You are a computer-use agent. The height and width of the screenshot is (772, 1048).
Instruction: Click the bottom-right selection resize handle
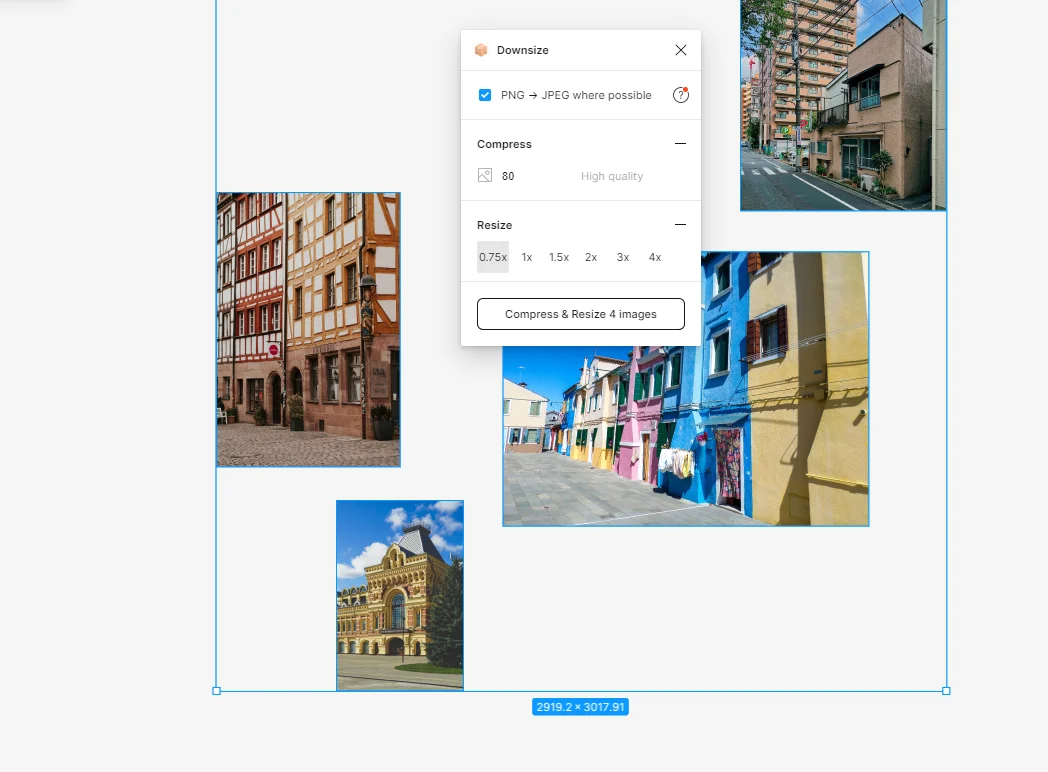(946, 691)
